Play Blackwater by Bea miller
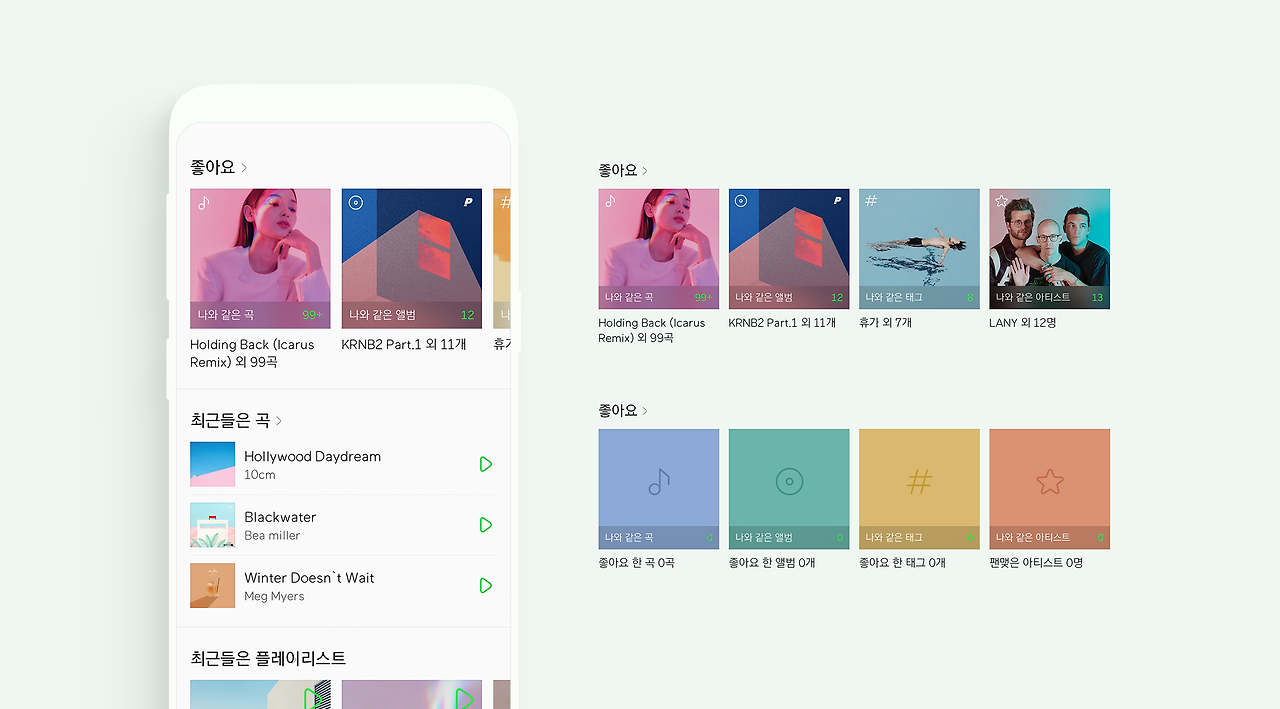Viewport: 1280px width, 709px height. [486, 524]
